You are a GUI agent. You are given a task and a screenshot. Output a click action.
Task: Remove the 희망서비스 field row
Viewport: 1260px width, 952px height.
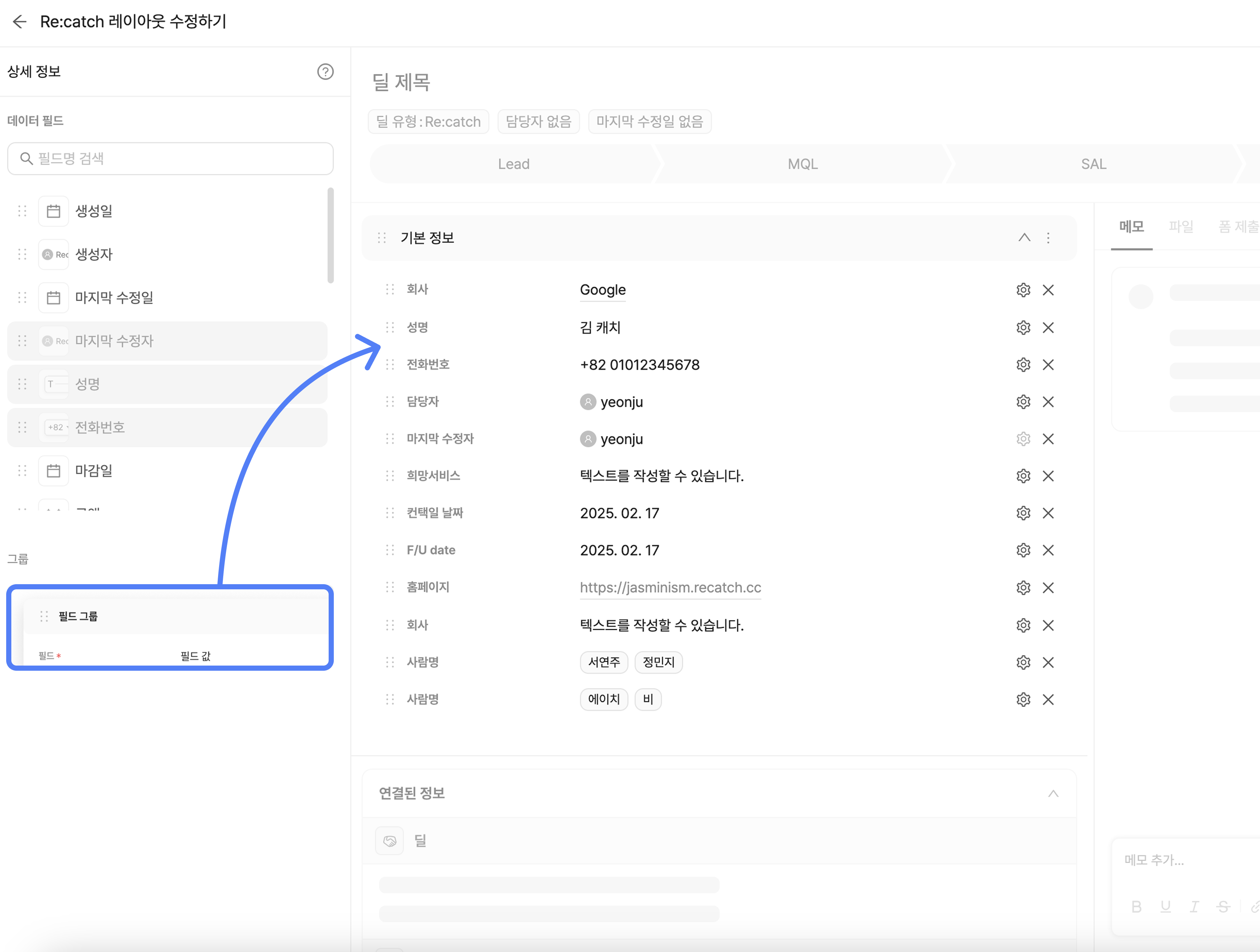(x=1047, y=476)
